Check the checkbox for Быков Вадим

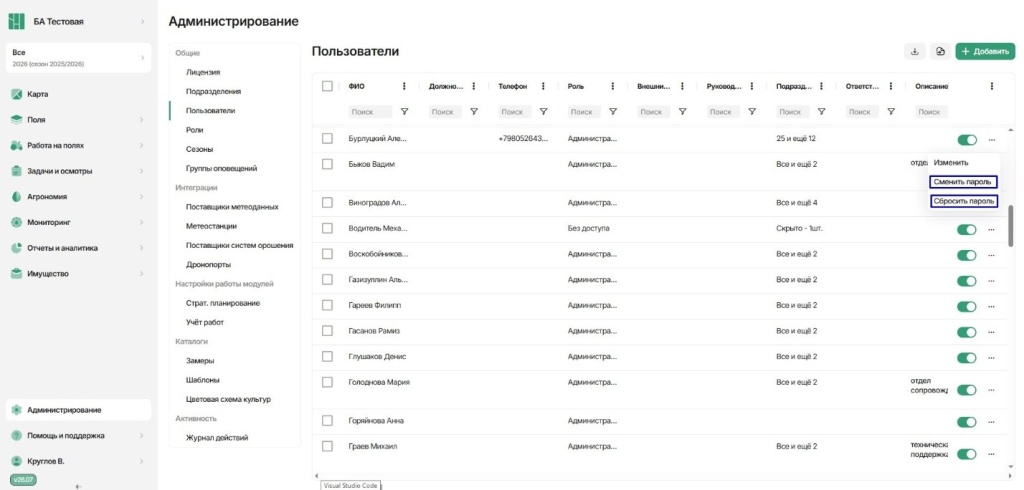tap(327, 164)
